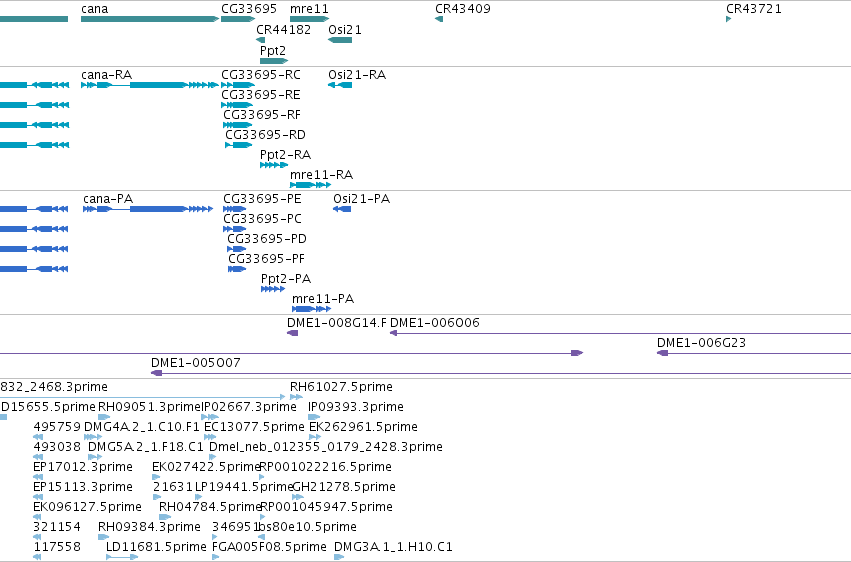Select the Osi21 gene label
The height and width of the screenshot is (562, 851).
pyautogui.click(x=345, y=29)
